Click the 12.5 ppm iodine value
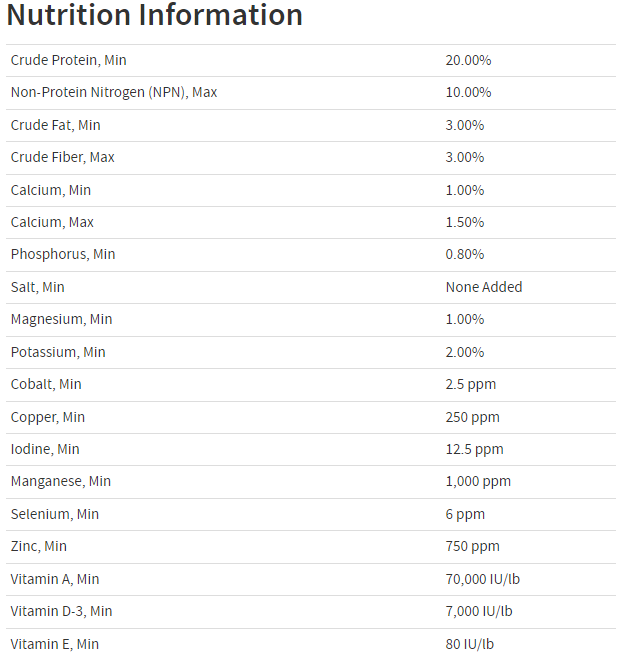Viewport: 625px width, 666px height. pyautogui.click(x=475, y=449)
